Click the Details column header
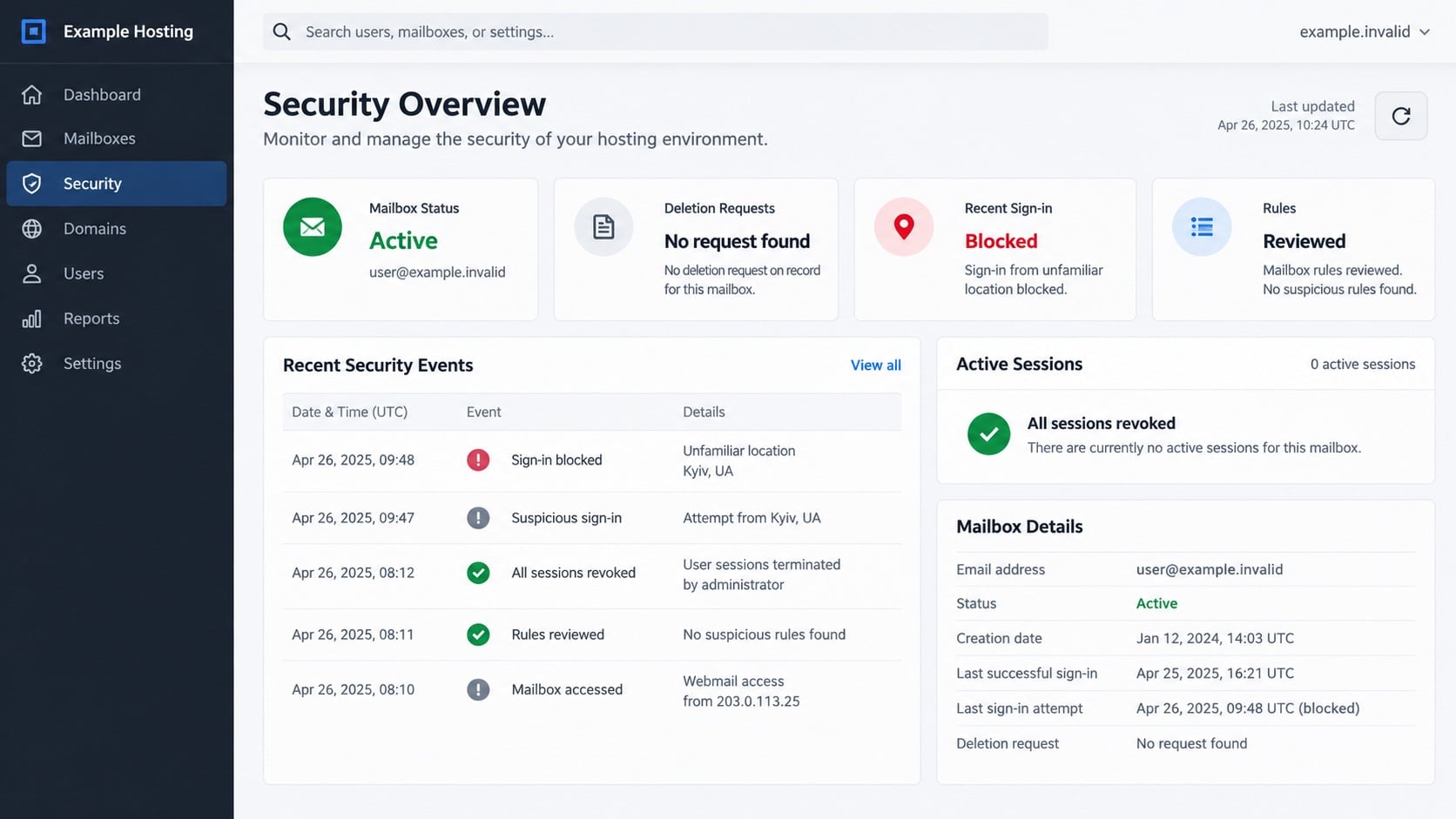Image resolution: width=1456 pixels, height=819 pixels. tap(704, 412)
